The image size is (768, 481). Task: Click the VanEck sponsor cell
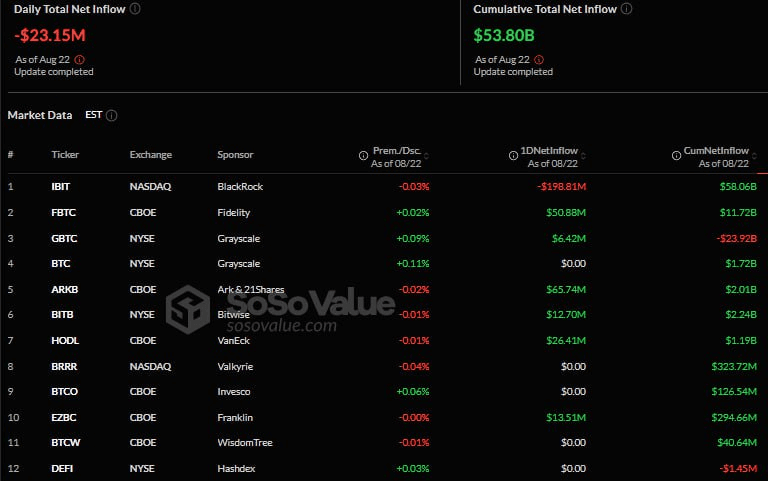234,340
